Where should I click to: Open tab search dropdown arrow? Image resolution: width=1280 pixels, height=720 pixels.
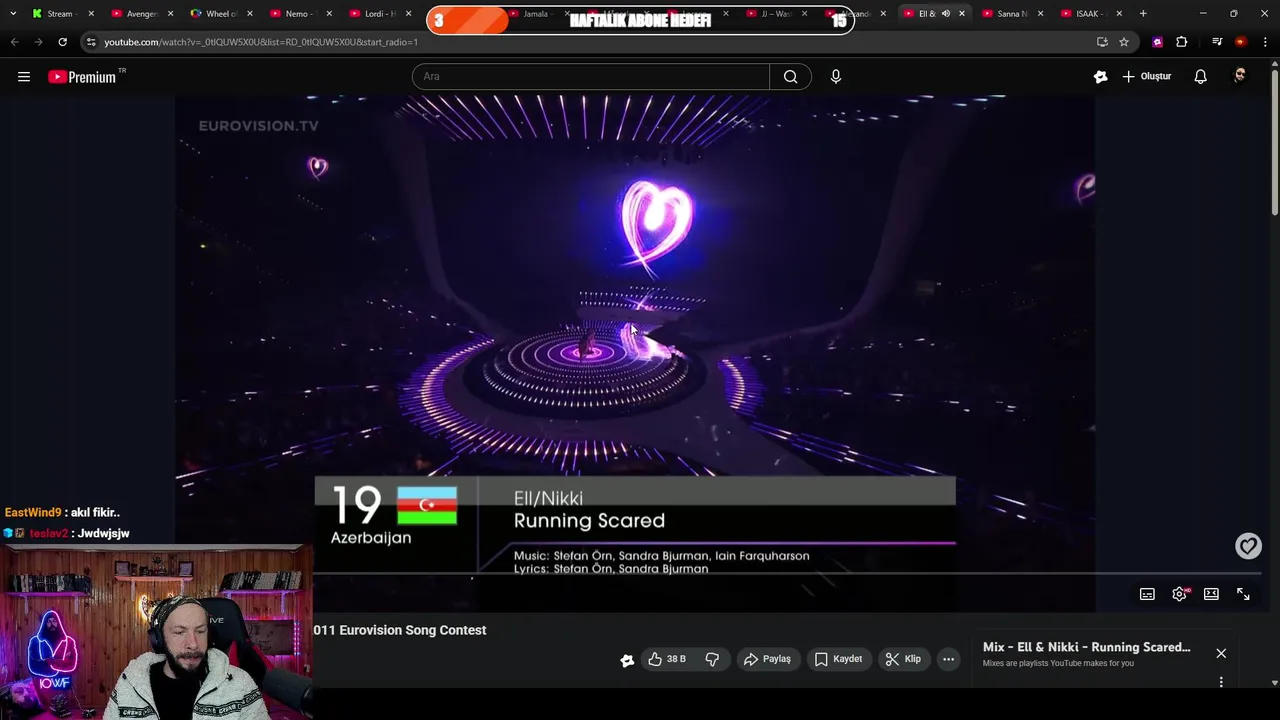(x=12, y=14)
